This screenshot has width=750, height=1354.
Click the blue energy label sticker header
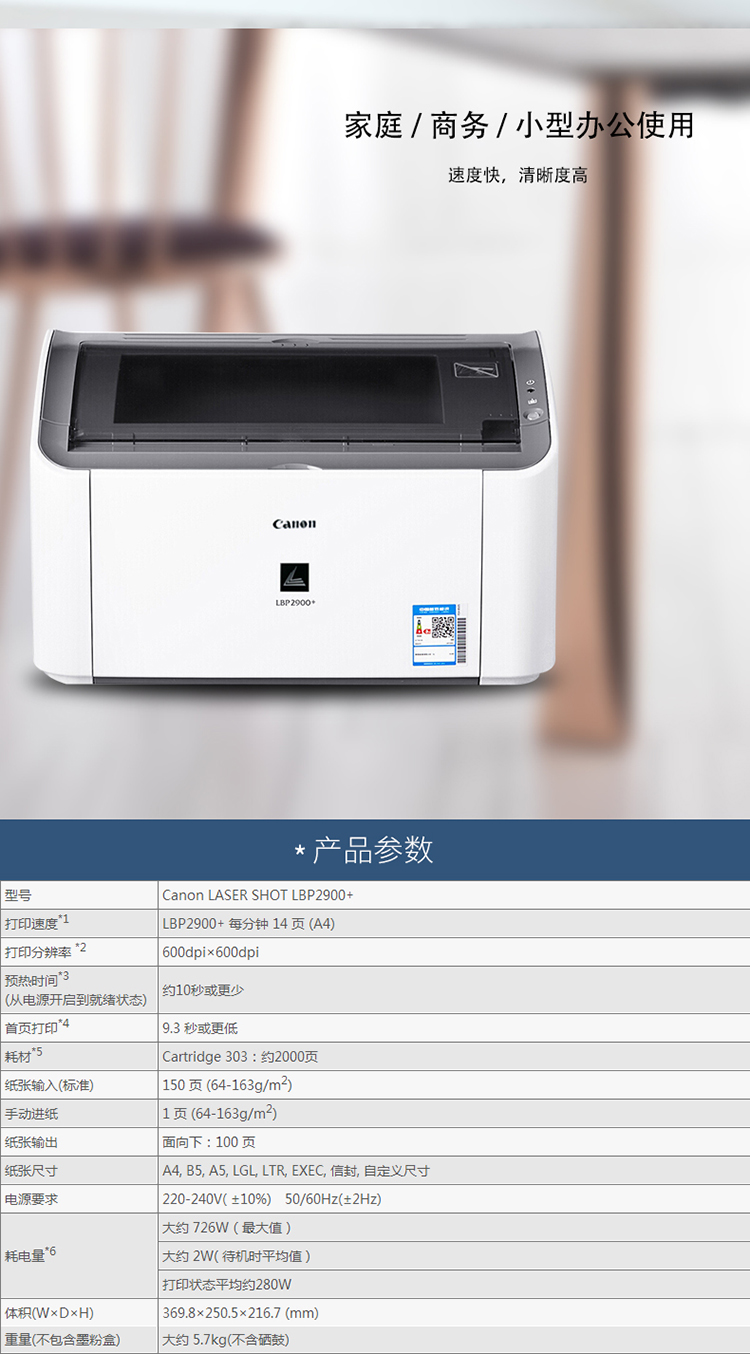435,608
